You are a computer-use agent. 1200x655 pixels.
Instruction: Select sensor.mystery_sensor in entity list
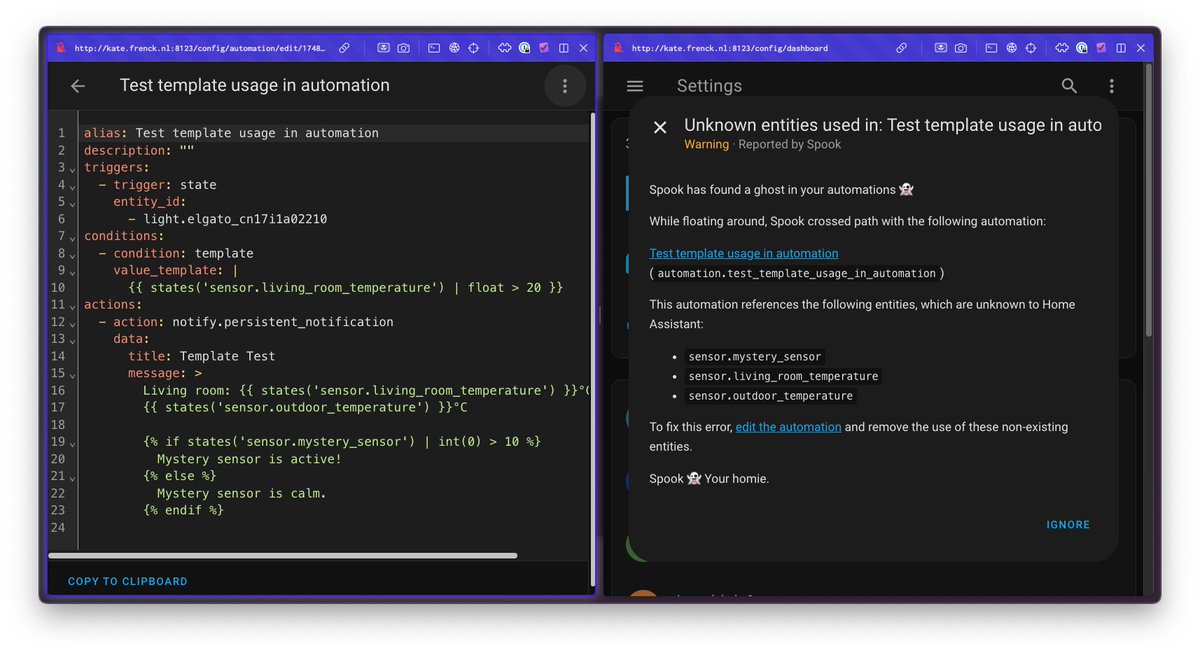click(x=755, y=357)
